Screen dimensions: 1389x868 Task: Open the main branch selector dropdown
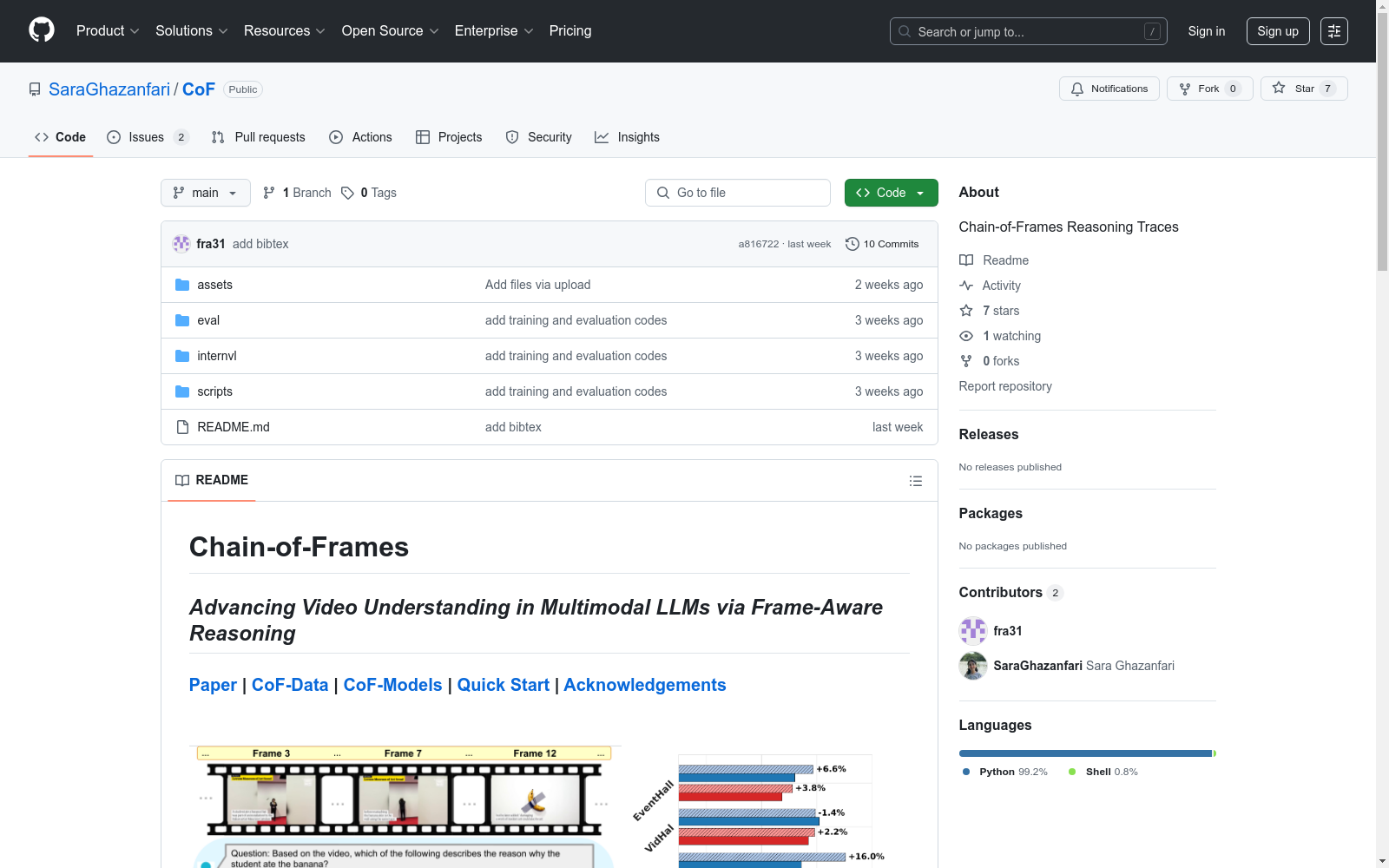click(x=206, y=193)
